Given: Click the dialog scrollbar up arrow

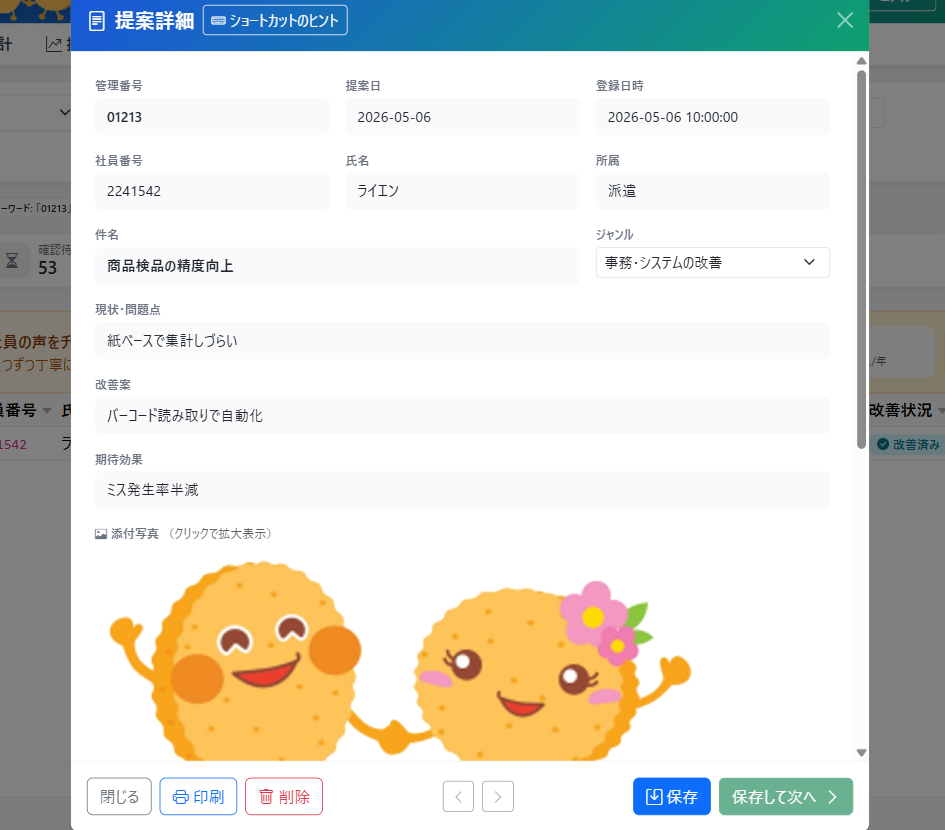Looking at the screenshot, I should 861,61.
